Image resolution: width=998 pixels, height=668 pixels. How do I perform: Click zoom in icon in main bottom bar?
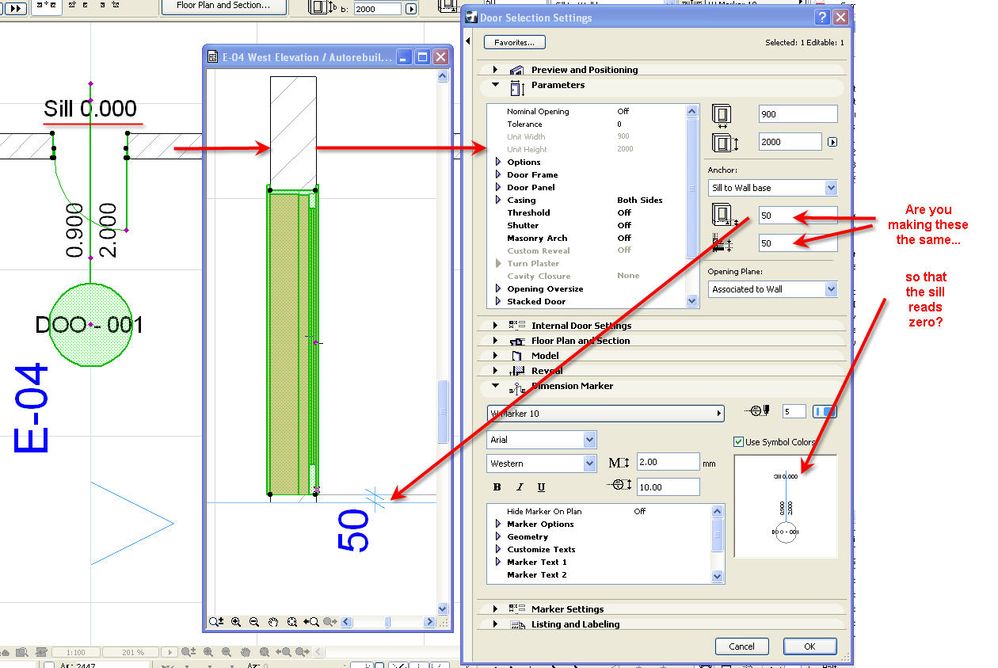point(208,652)
